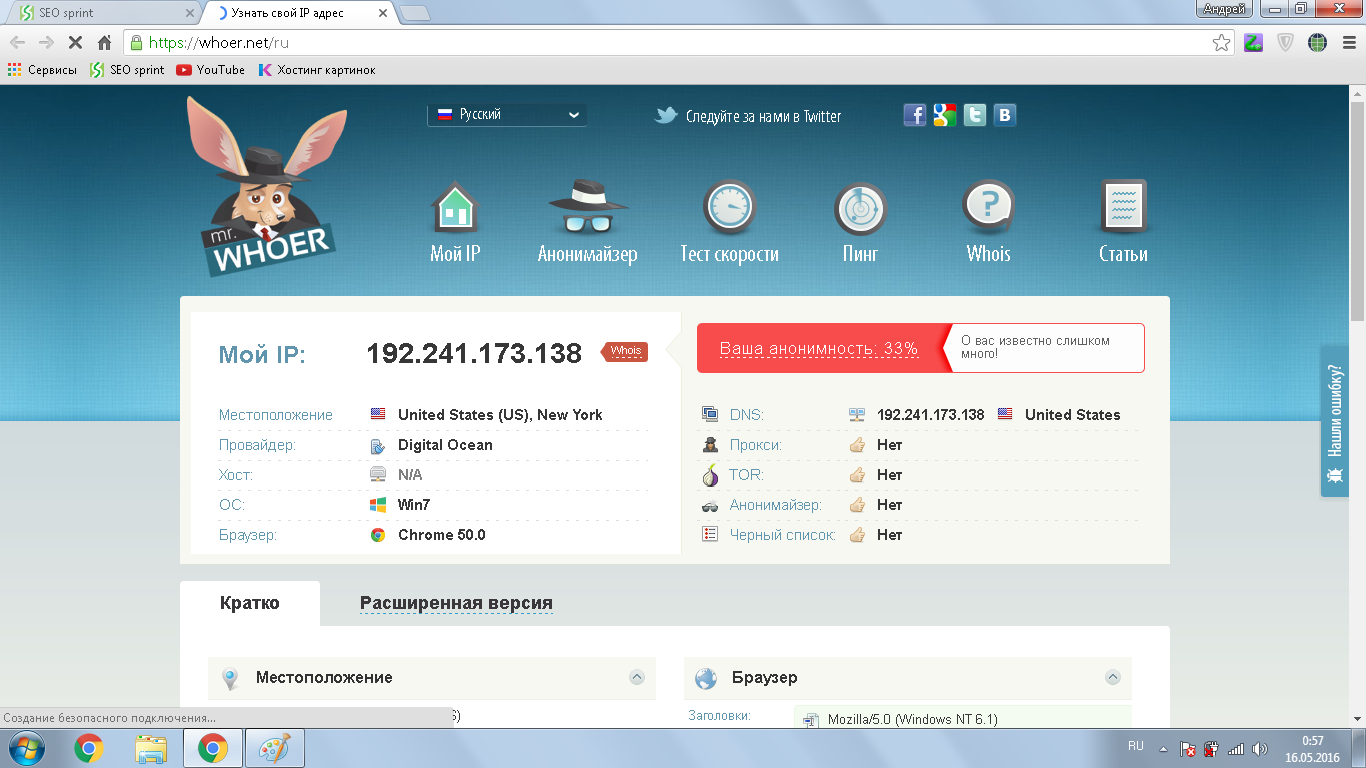Open Paint from the Windows taskbar
The height and width of the screenshot is (768, 1366).
[x=274, y=748]
